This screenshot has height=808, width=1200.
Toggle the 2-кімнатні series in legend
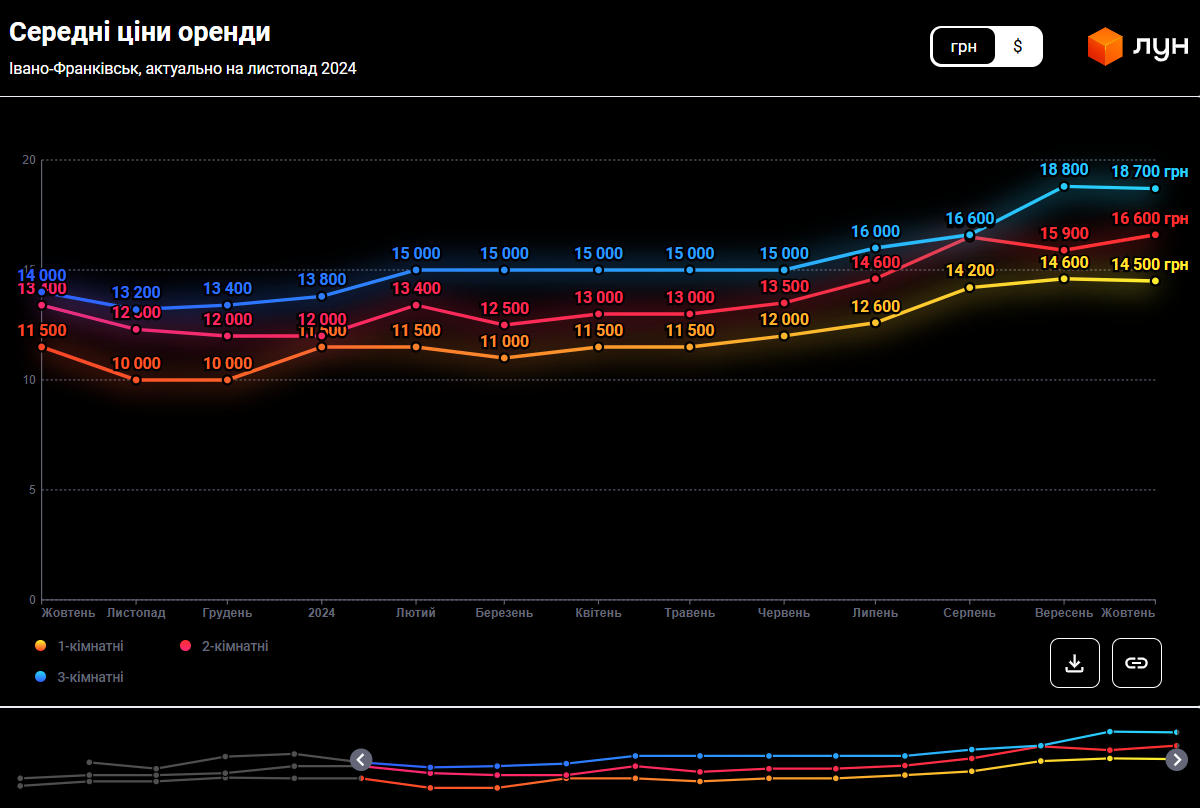235,646
